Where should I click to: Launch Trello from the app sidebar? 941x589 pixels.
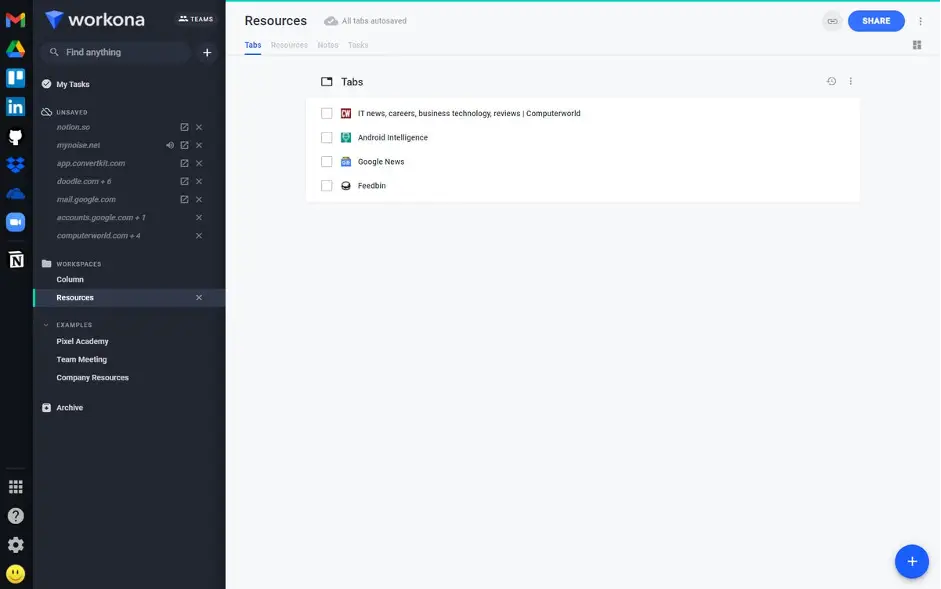(x=16, y=78)
